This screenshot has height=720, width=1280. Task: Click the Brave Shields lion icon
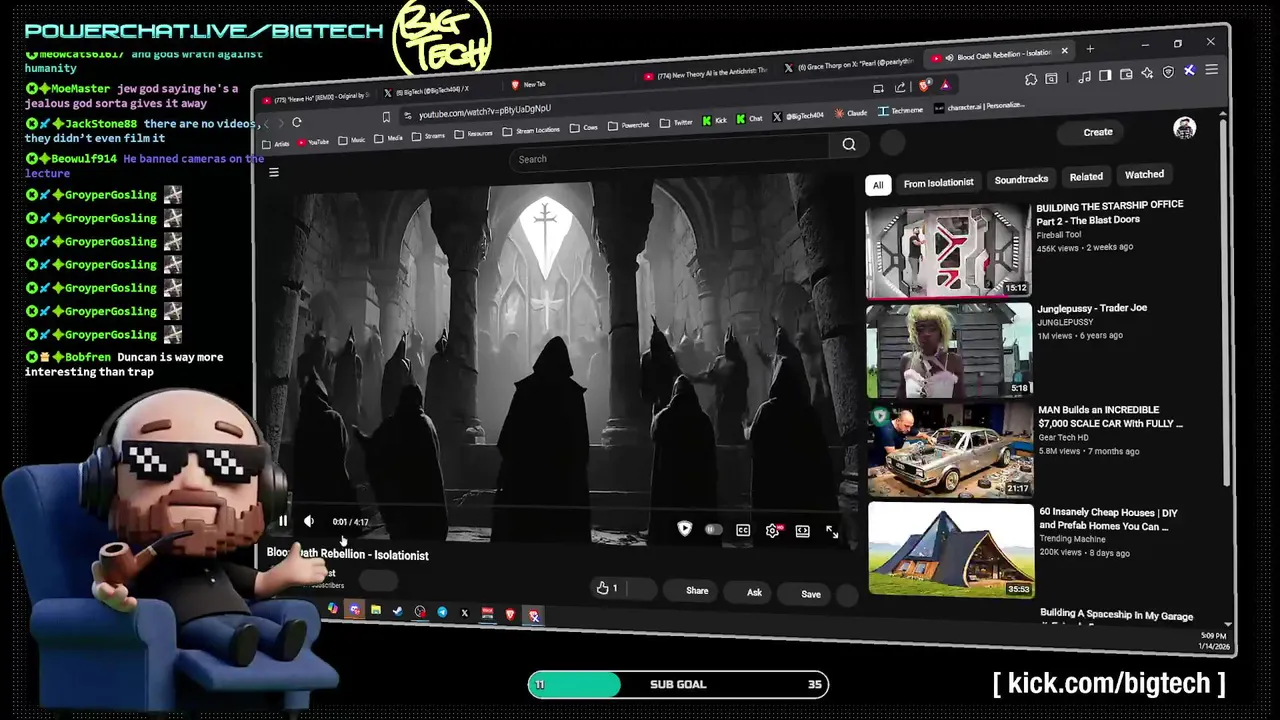click(923, 86)
